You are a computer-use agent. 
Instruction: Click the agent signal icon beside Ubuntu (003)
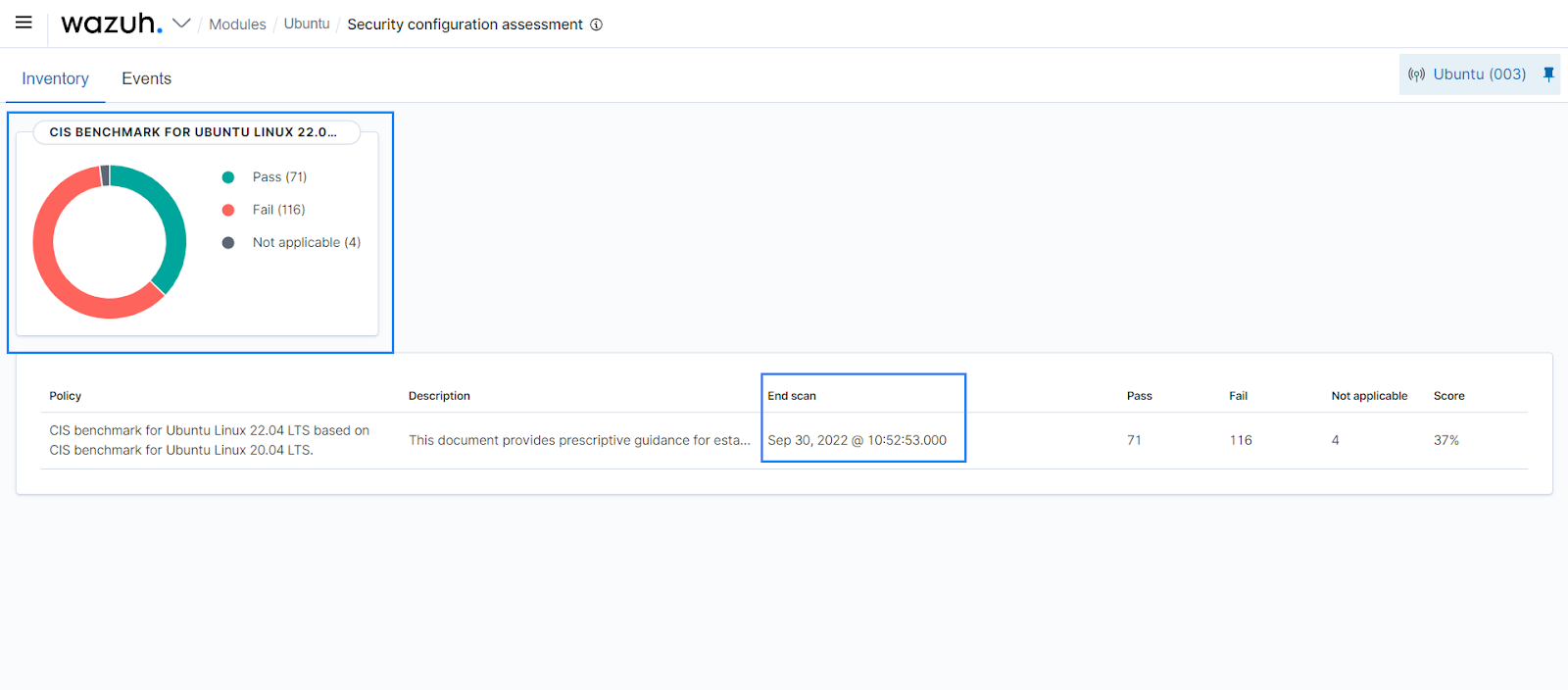pyautogui.click(x=1416, y=74)
